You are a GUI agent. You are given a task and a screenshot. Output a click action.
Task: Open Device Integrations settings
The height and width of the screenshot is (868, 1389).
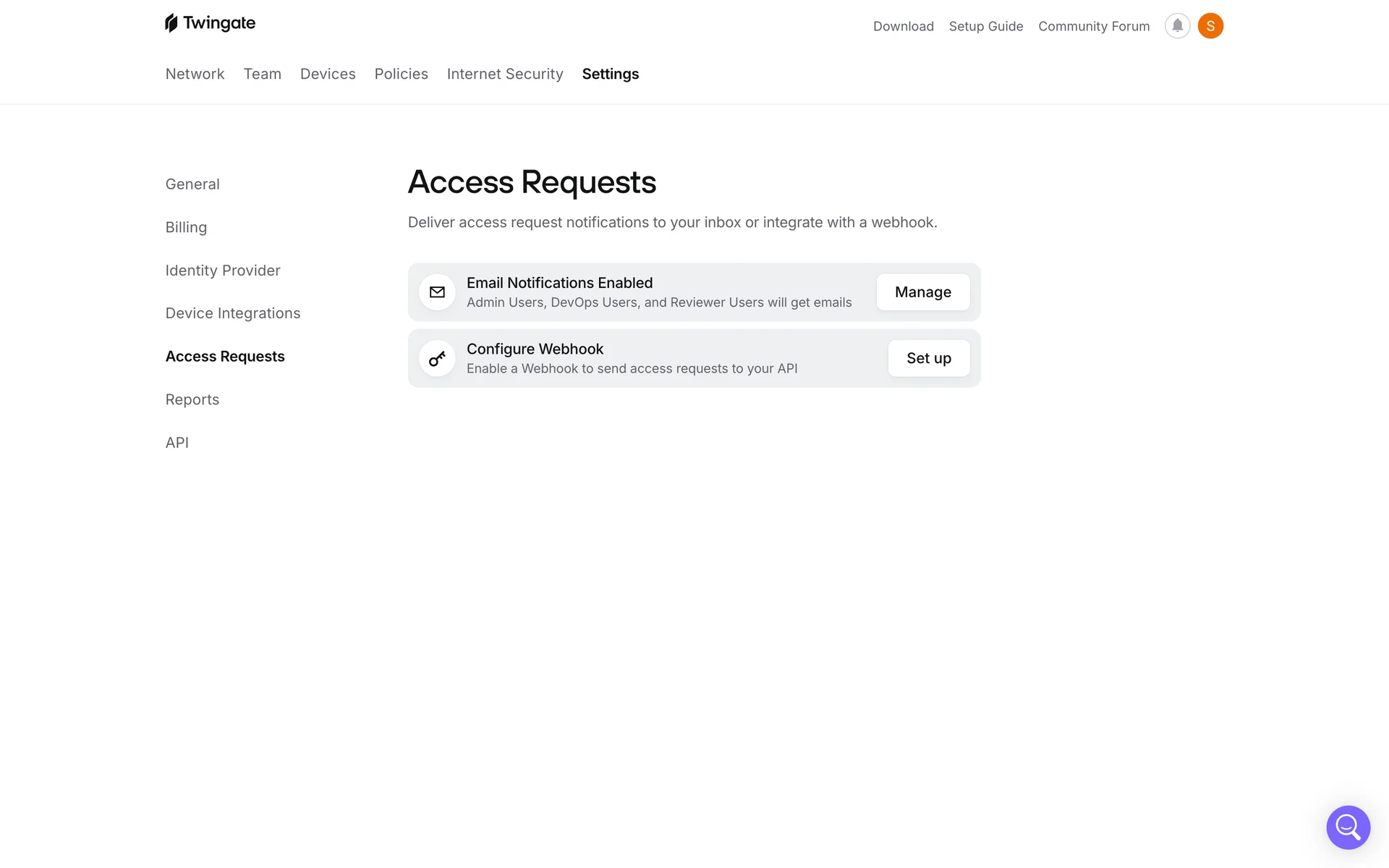(x=233, y=313)
